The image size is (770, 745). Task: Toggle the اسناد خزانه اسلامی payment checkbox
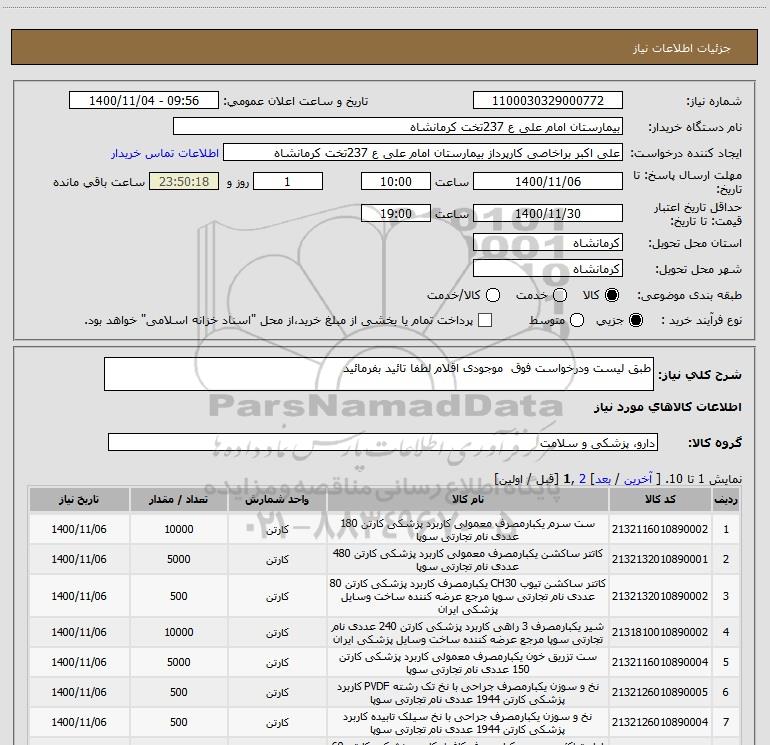pyautogui.click(x=485, y=320)
